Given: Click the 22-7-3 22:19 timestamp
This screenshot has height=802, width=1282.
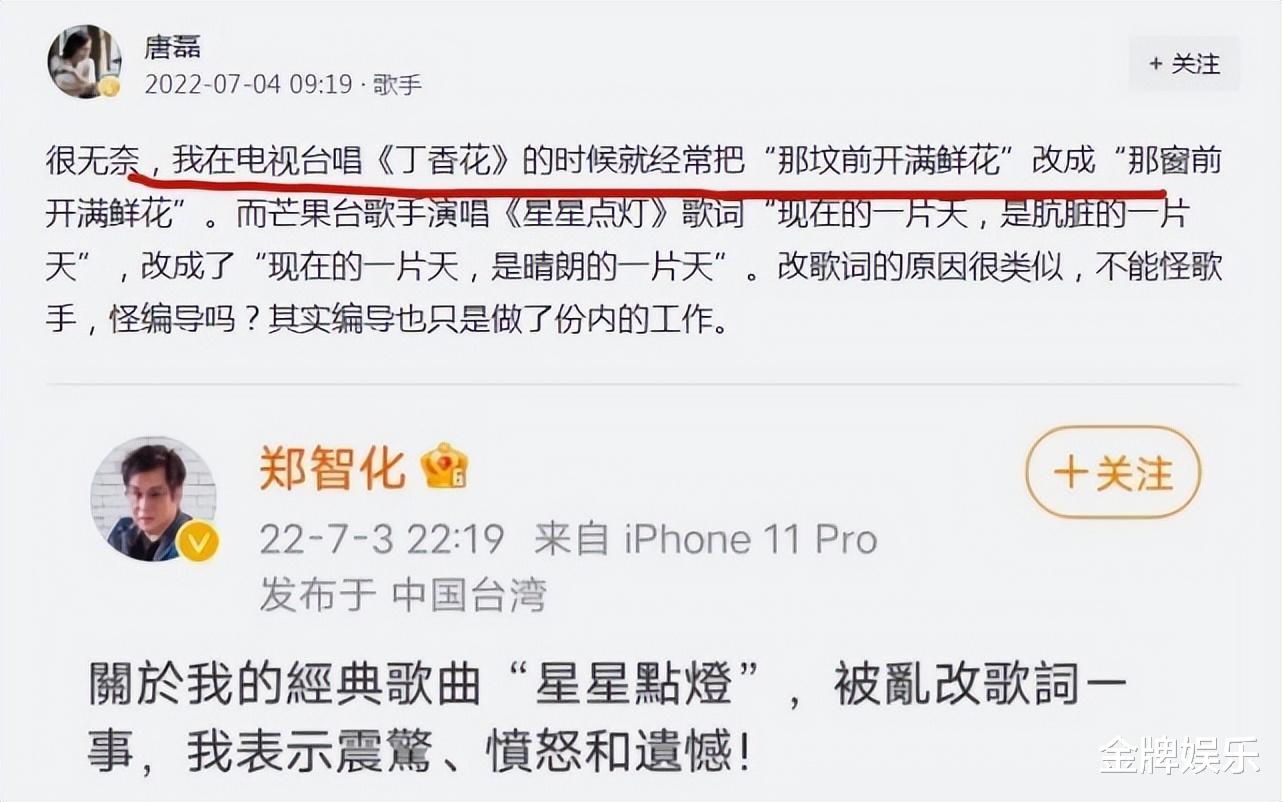Looking at the screenshot, I should [x=382, y=539].
